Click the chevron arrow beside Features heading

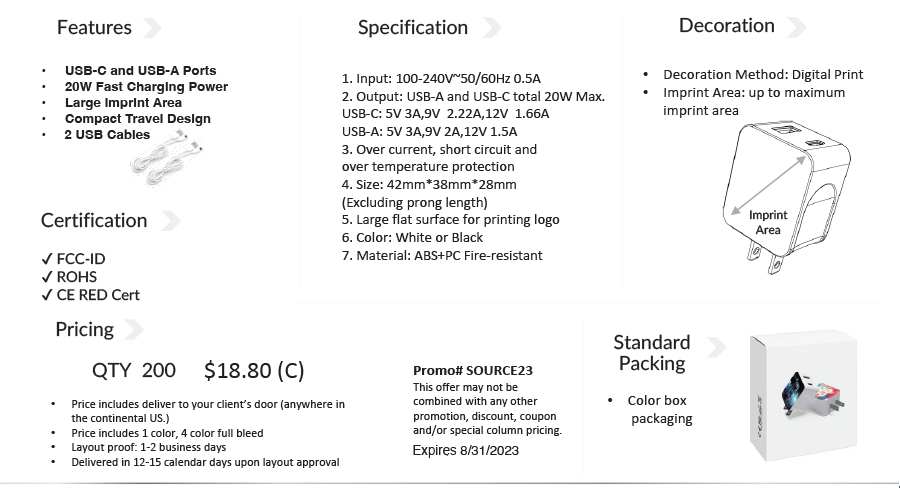tap(152, 27)
